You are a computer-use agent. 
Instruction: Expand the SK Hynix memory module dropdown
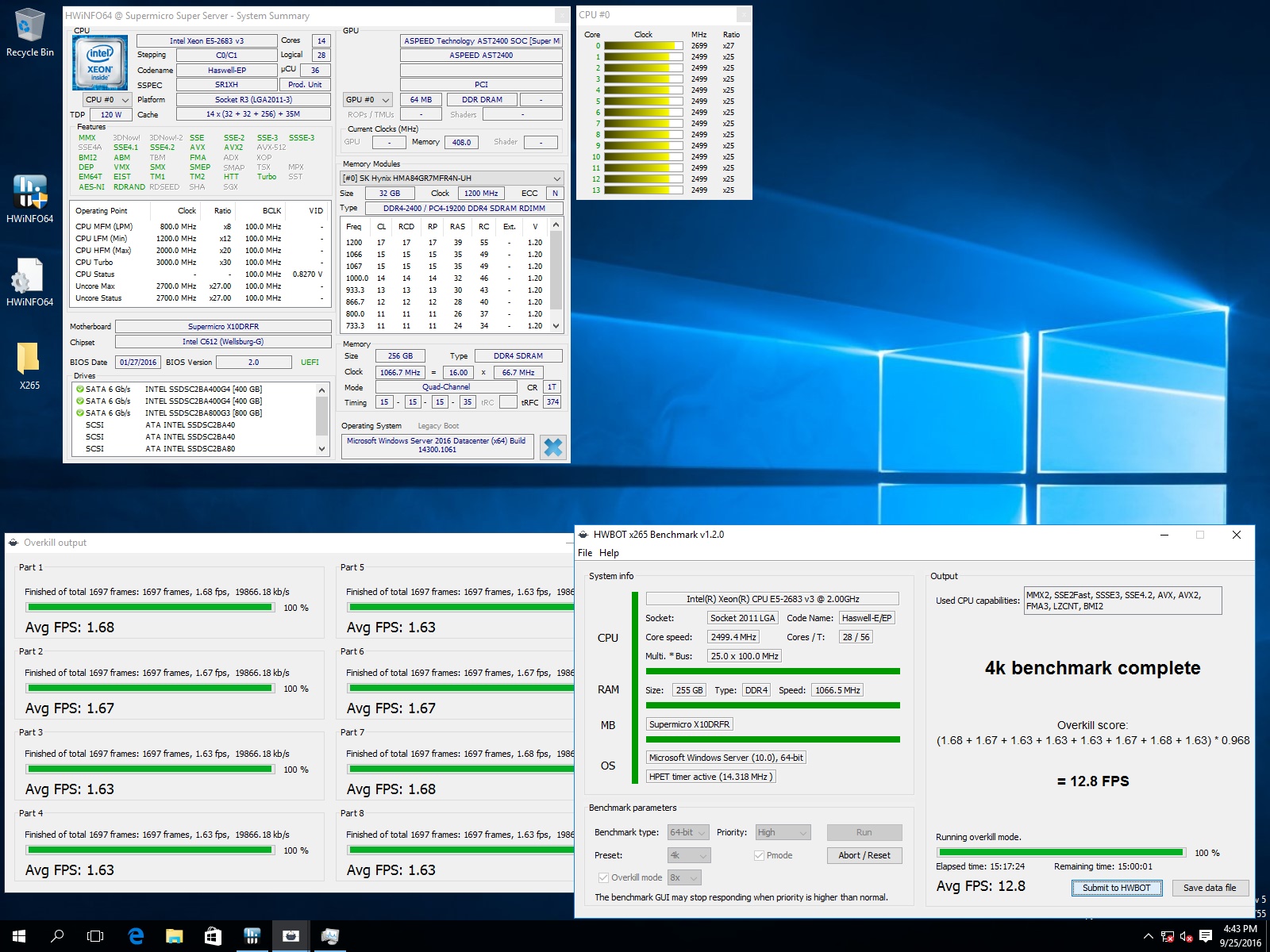(452, 178)
